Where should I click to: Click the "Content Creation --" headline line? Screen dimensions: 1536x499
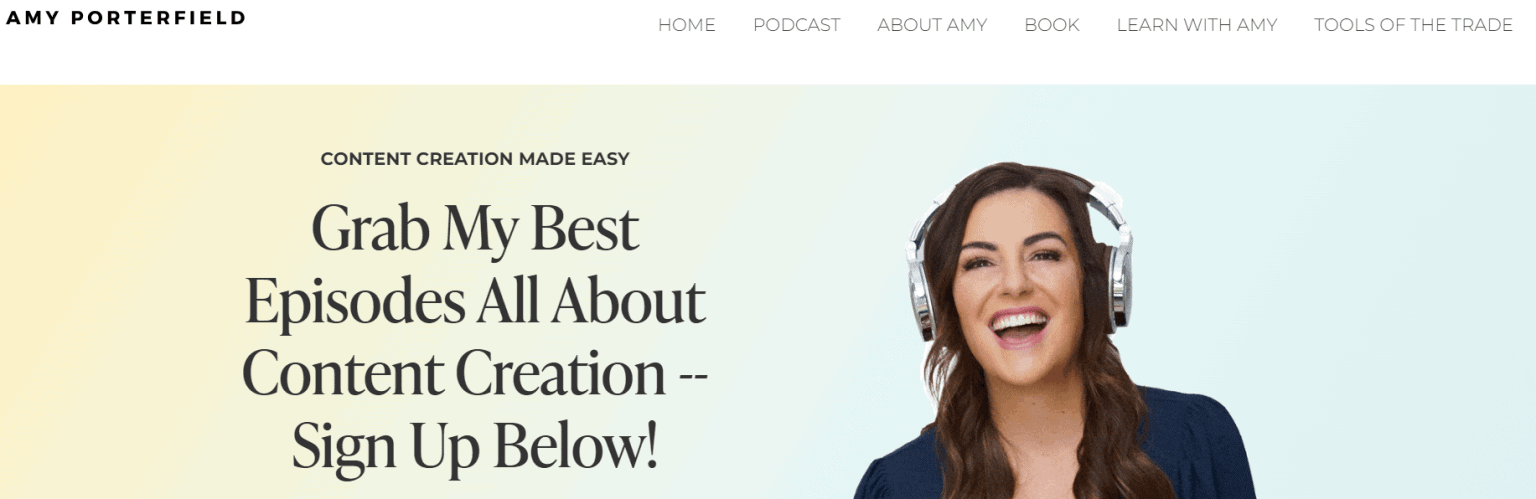point(475,372)
